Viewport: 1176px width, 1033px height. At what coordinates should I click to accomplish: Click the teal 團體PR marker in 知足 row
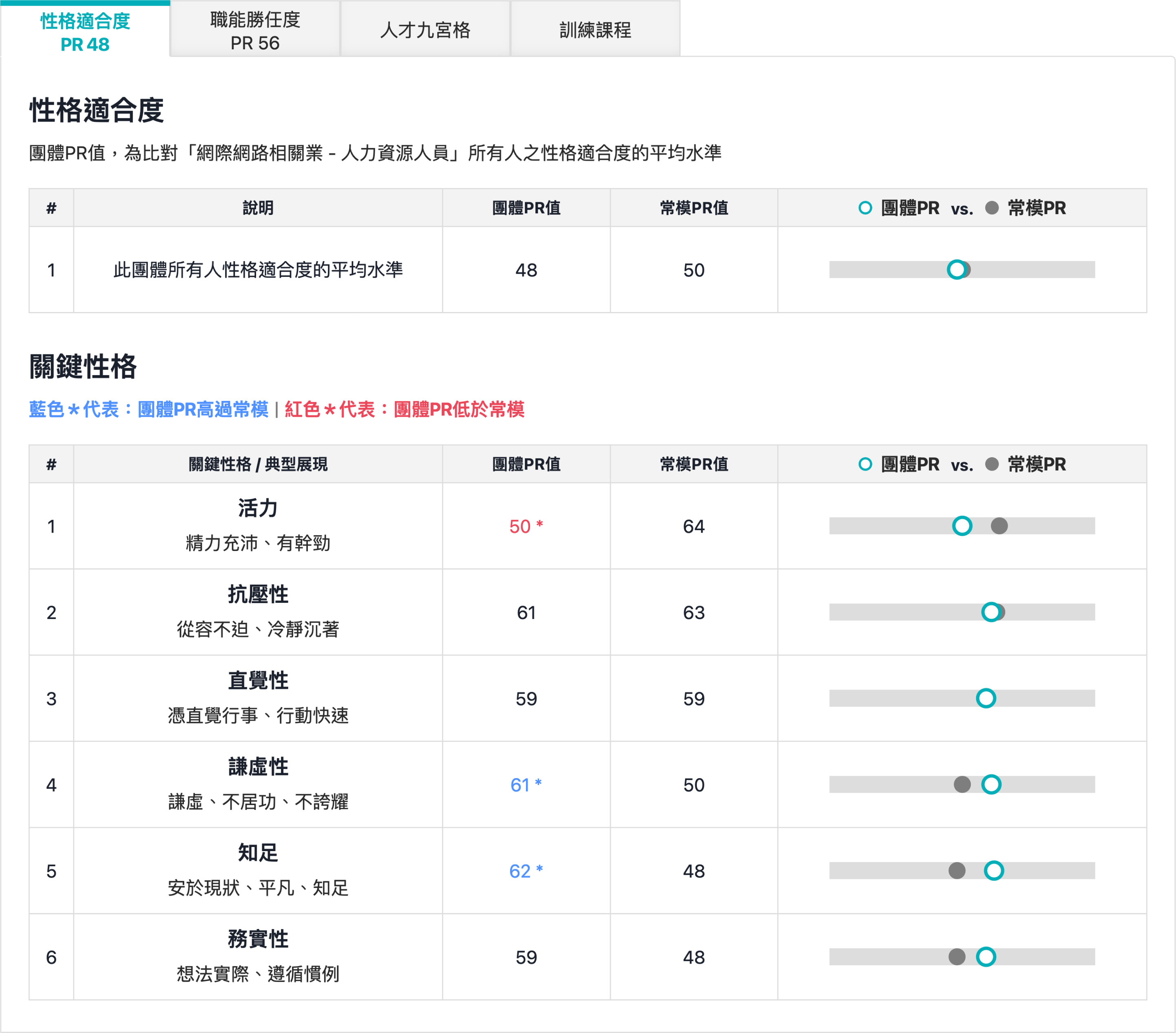[x=994, y=871]
